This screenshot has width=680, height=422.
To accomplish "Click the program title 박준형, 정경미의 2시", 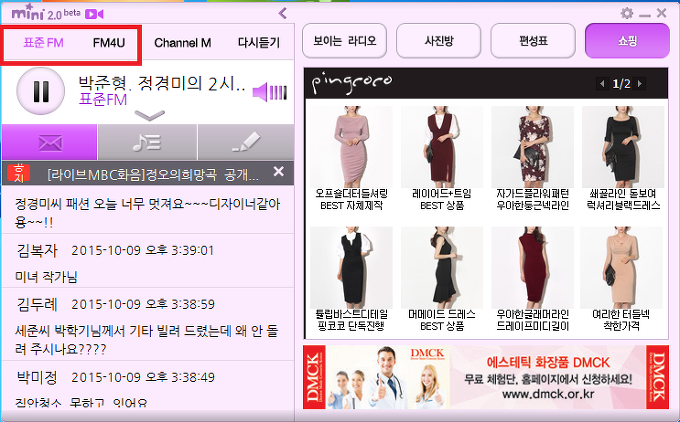I will pos(162,83).
